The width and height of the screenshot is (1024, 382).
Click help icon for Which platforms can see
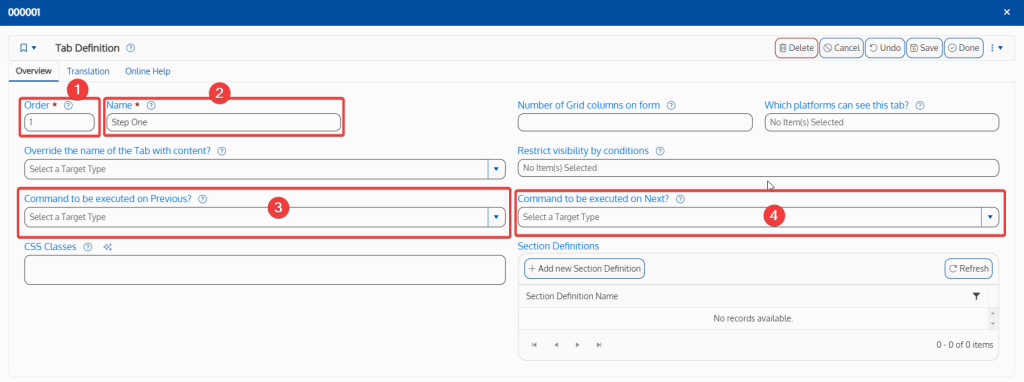[921, 105]
